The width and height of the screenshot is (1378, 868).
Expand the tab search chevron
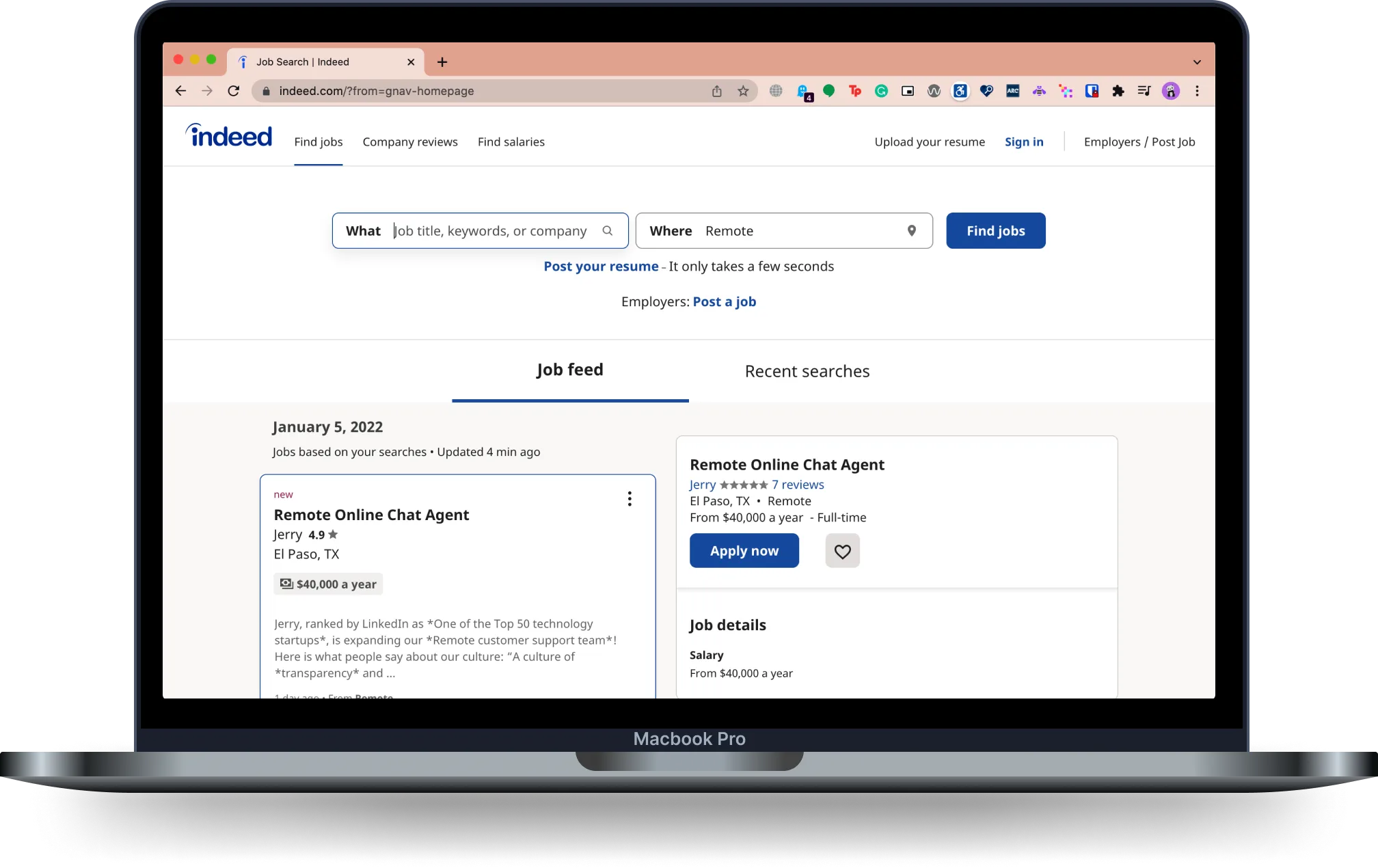coord(1197,62)
